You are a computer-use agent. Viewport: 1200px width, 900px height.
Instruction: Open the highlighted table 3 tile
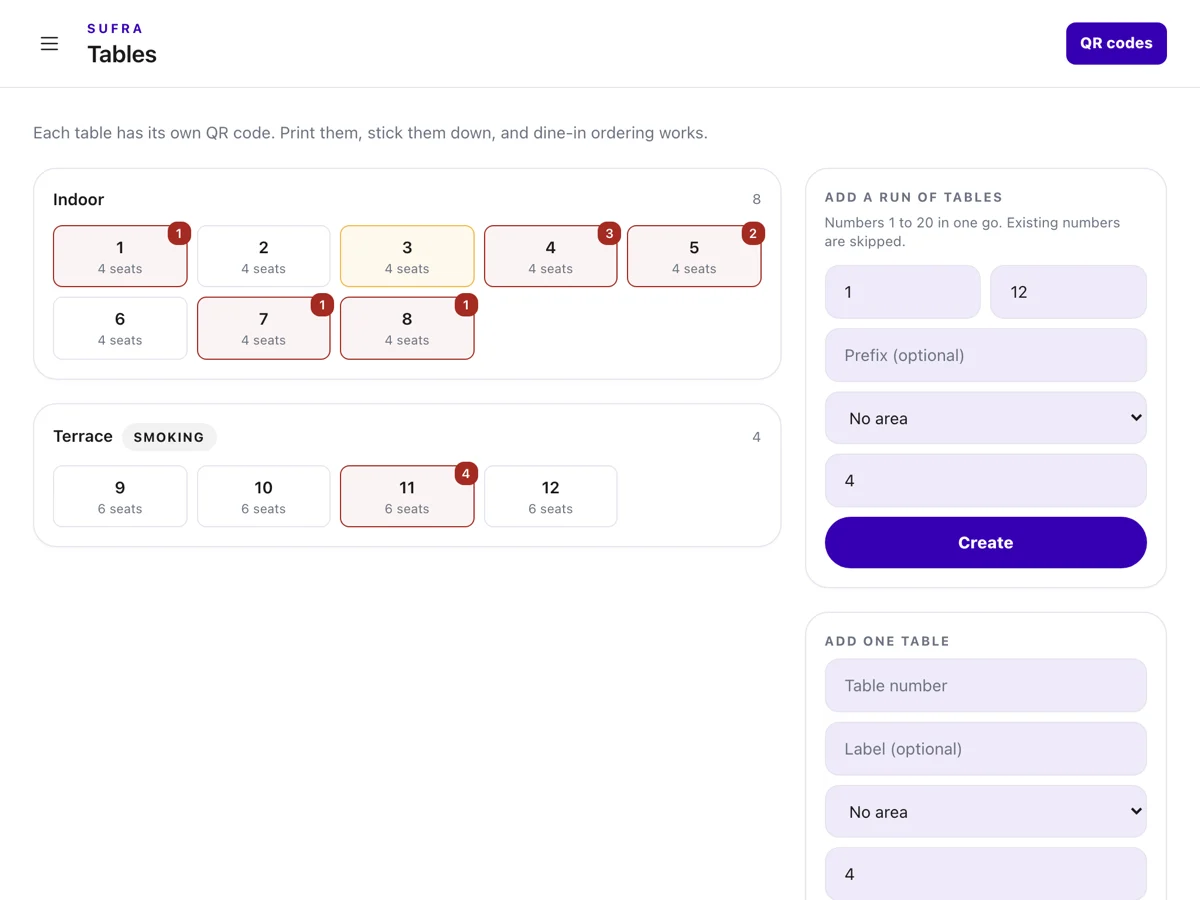(407, 256)
